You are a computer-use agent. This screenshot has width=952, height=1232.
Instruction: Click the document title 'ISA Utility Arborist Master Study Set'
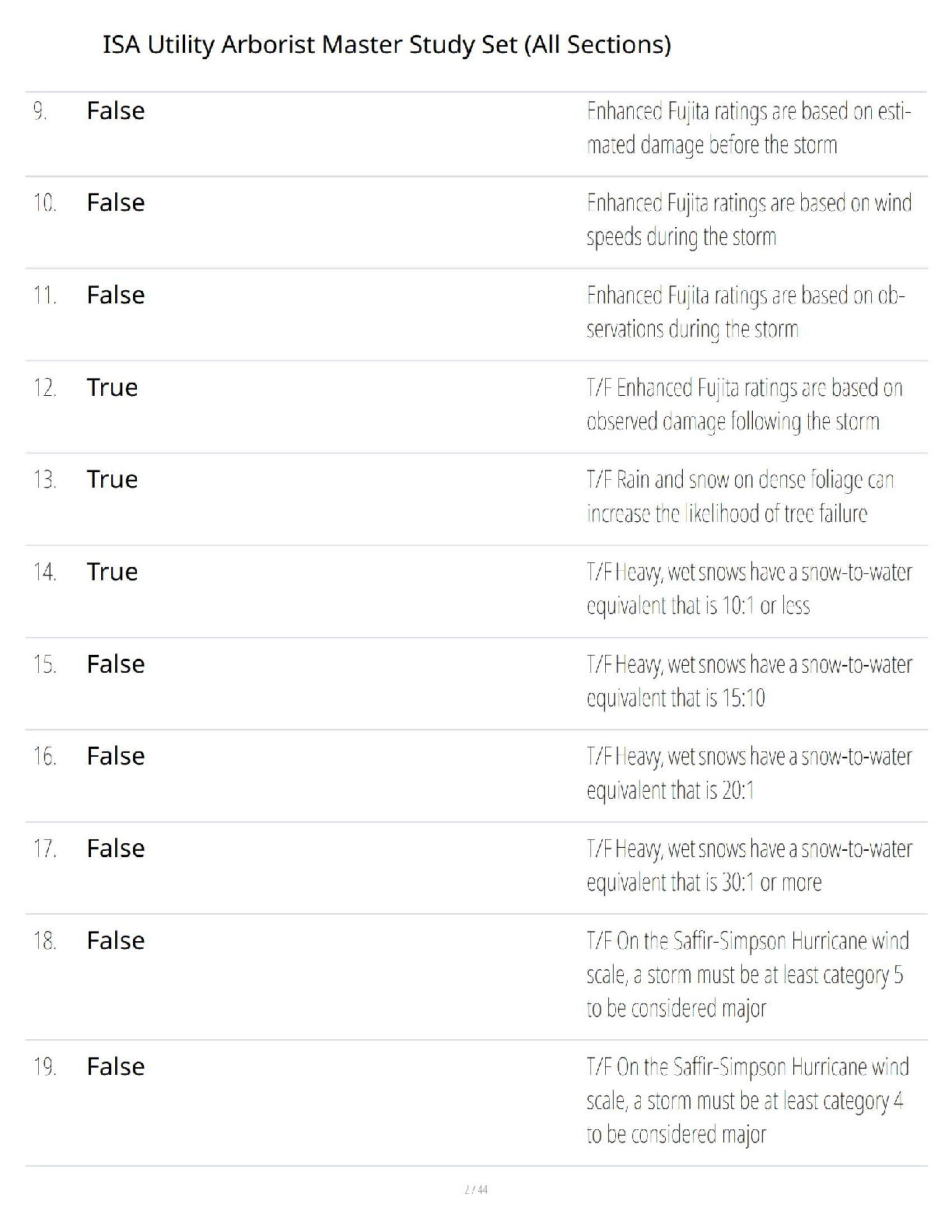387,45
